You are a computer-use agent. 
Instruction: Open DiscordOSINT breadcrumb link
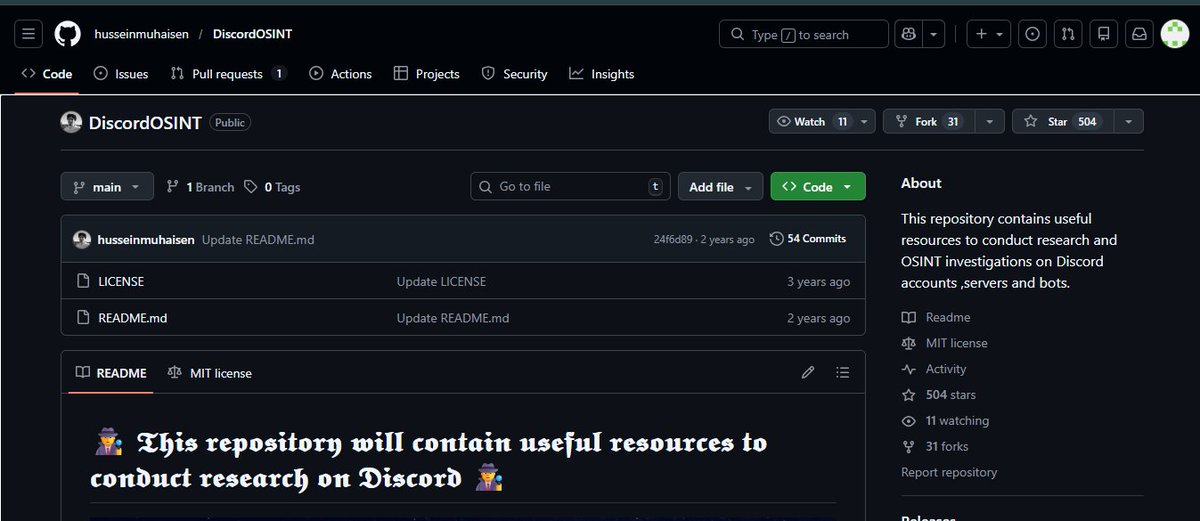[252, 34]
